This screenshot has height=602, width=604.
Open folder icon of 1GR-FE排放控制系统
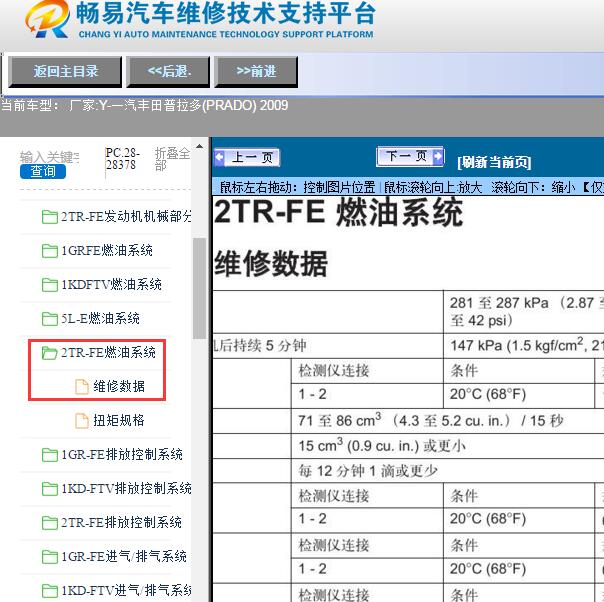pos(49,455)
